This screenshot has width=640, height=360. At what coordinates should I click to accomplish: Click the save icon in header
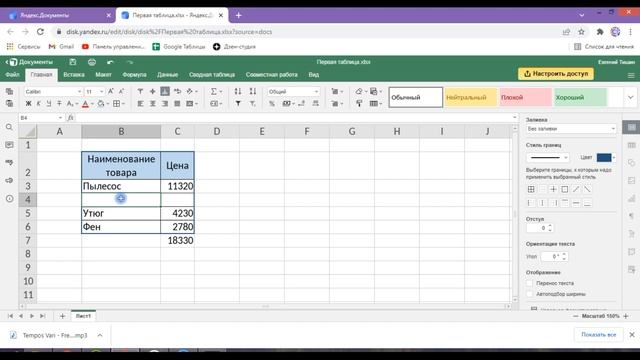[73, 62]
